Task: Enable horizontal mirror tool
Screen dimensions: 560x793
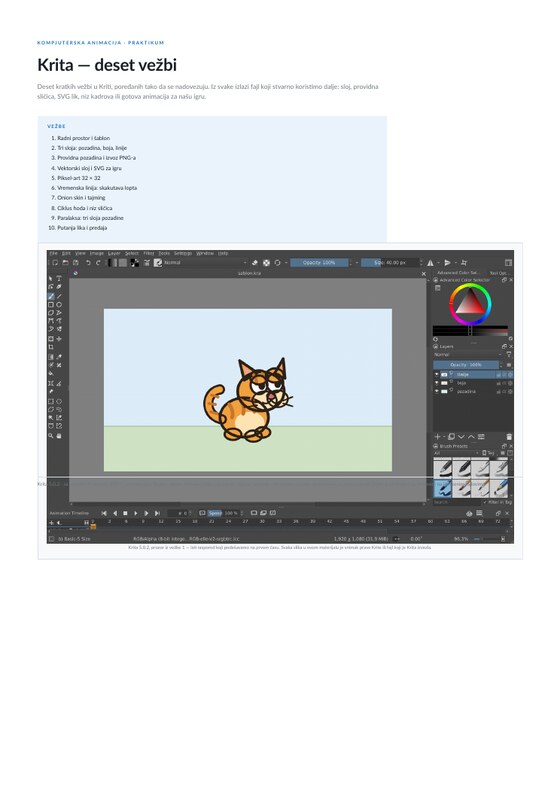Action: coord(430,262)
